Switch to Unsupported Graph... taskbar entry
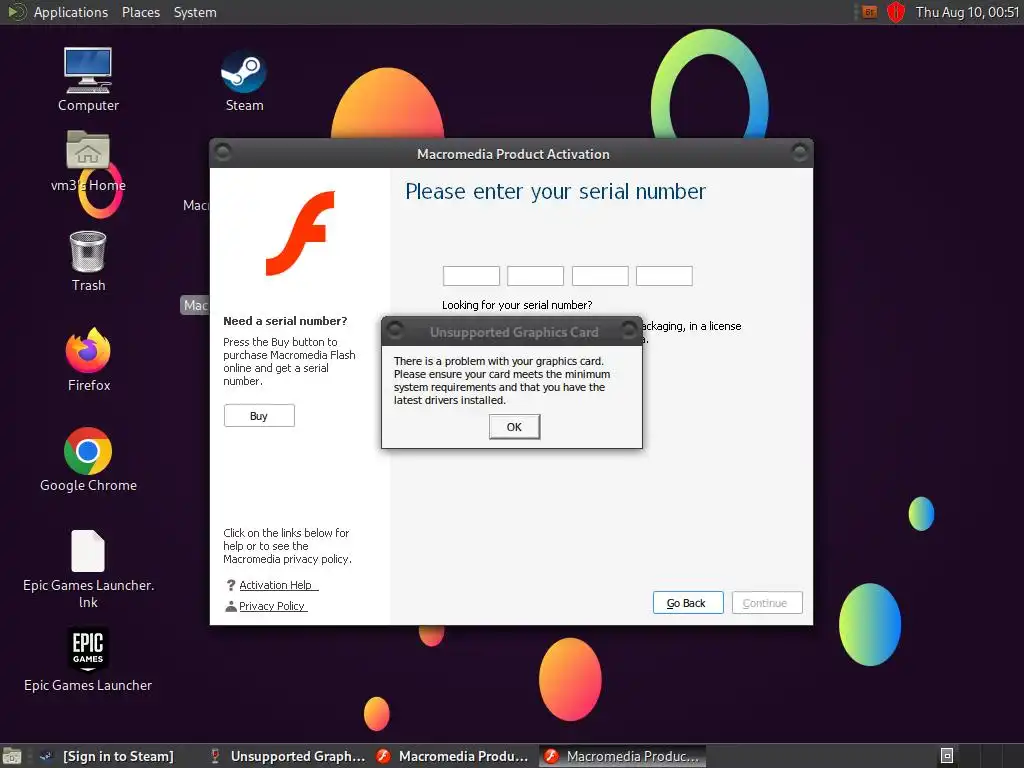 click(288, 756)
